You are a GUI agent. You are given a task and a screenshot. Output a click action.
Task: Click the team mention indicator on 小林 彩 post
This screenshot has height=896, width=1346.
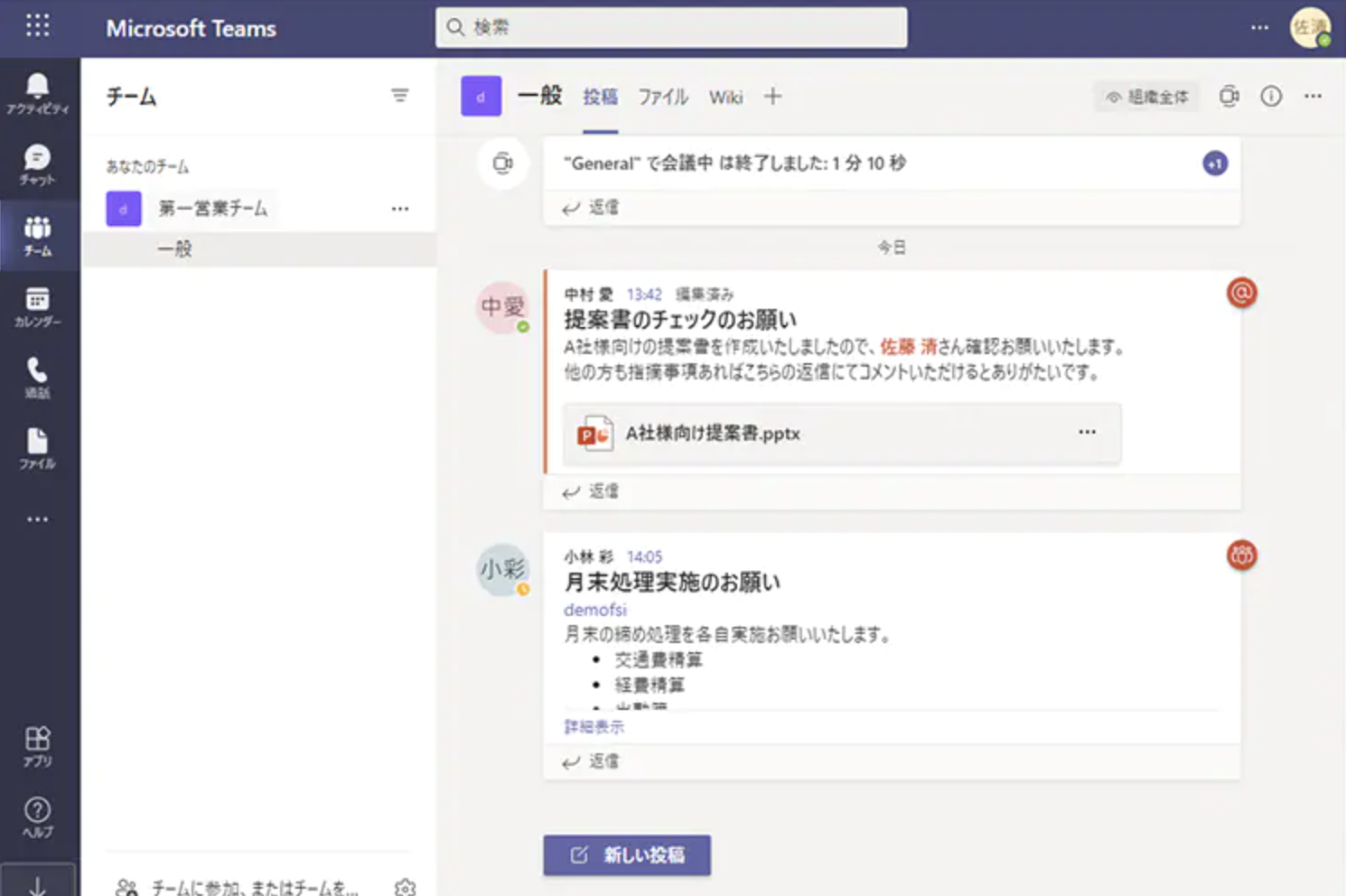(1242, 555)
